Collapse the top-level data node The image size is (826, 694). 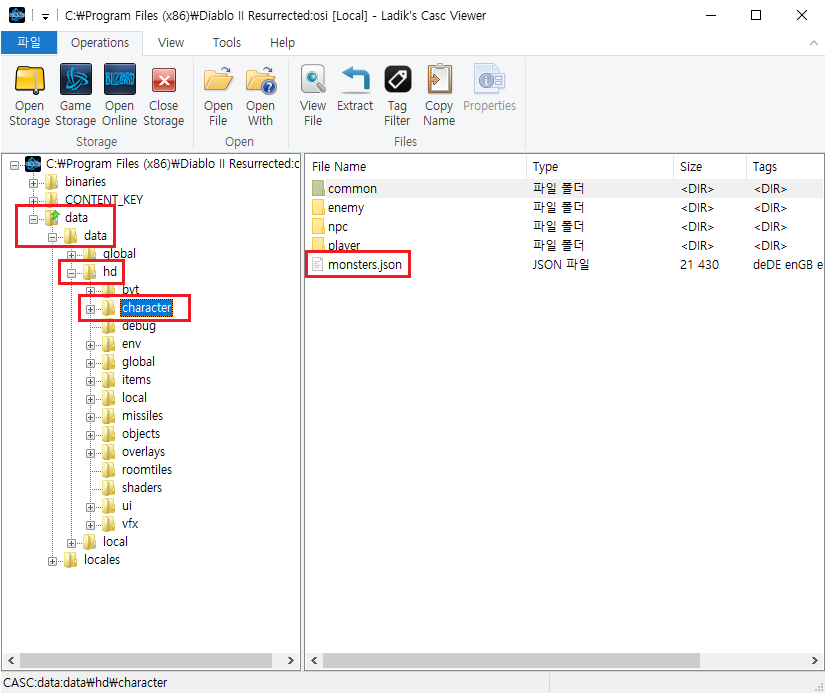(x=33, y=219)
